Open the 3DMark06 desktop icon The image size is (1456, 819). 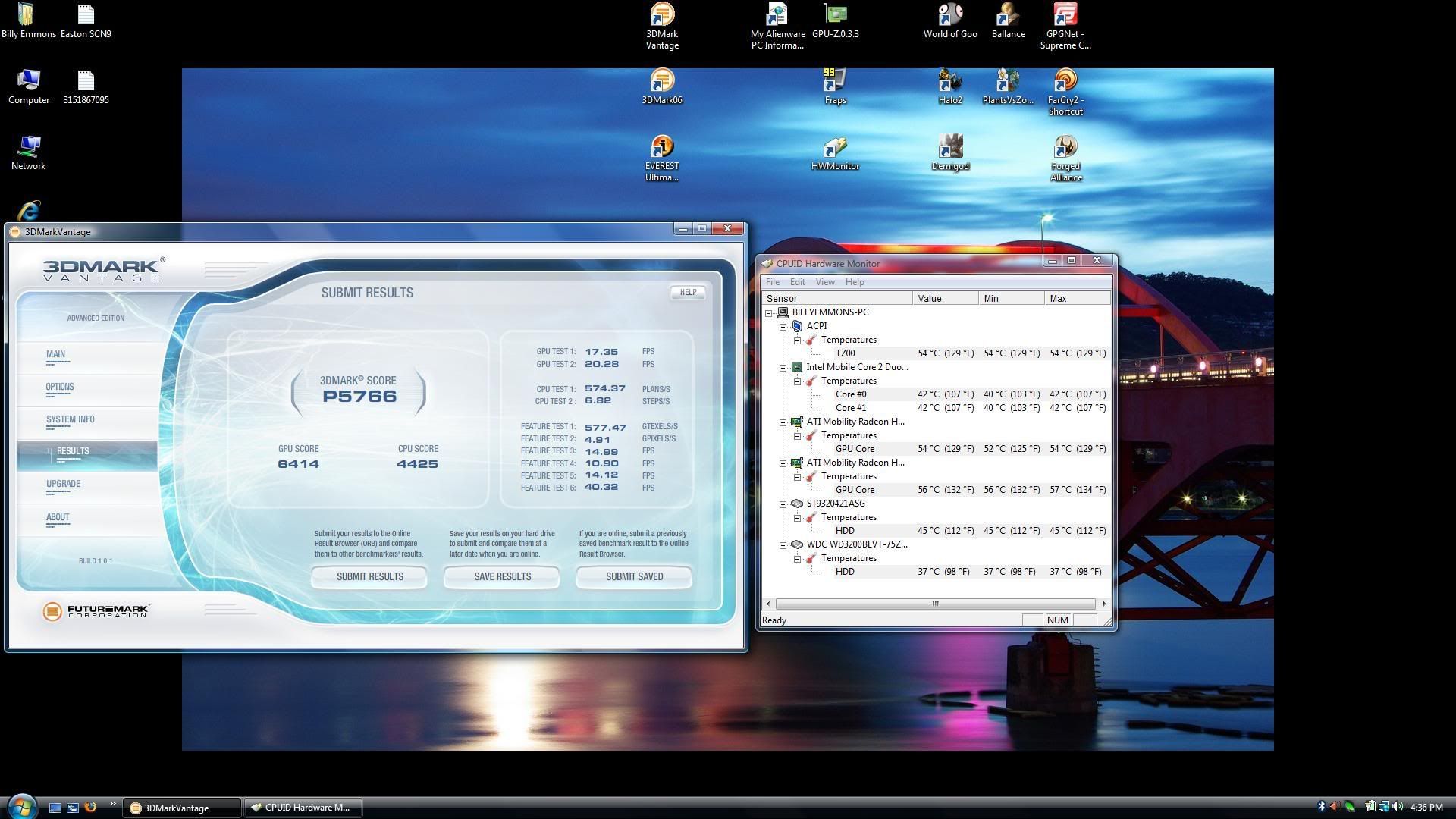pyautogui.click(x=662, y=86)
